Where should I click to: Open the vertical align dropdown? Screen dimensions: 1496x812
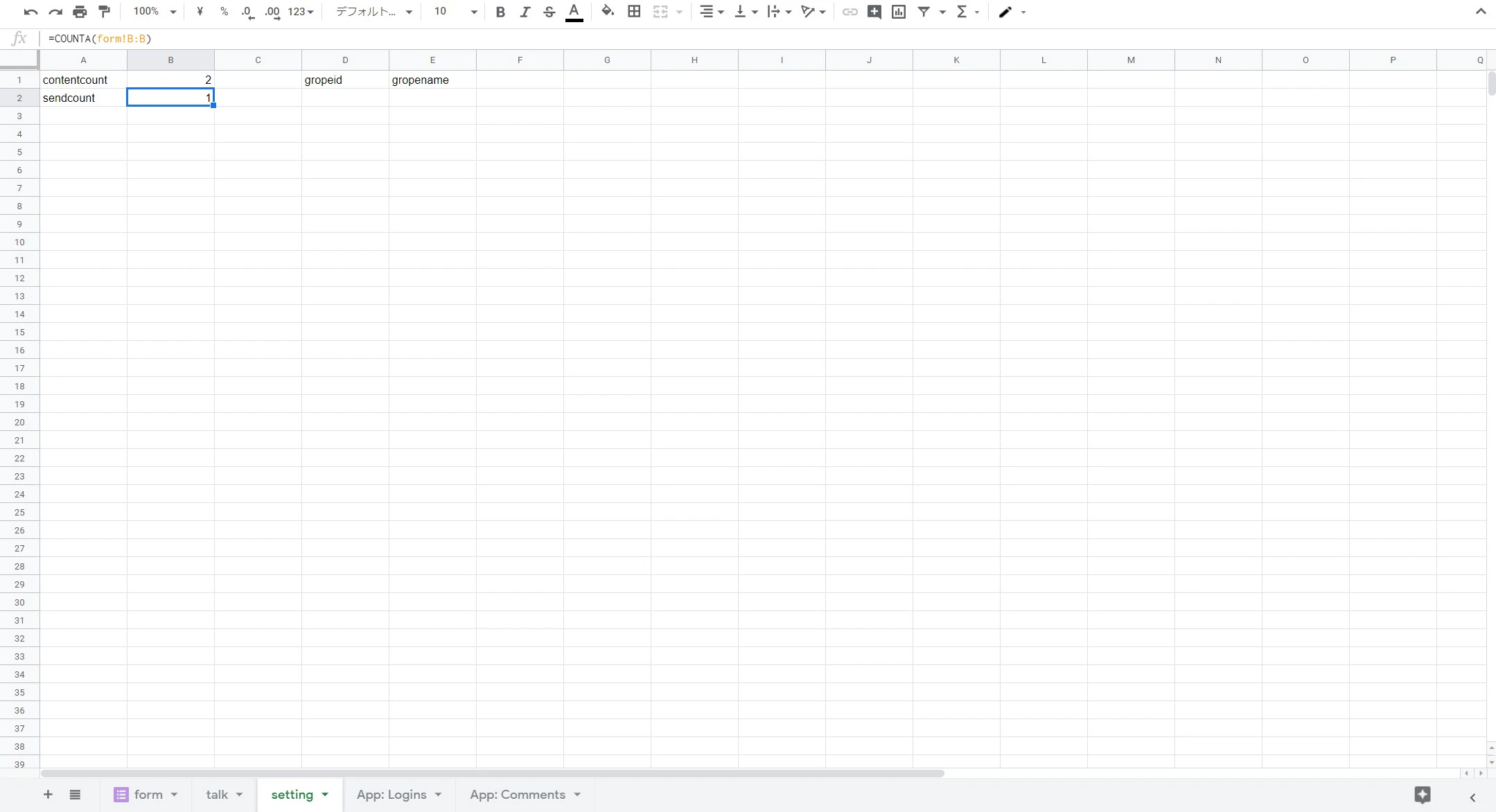click(746, 12)
